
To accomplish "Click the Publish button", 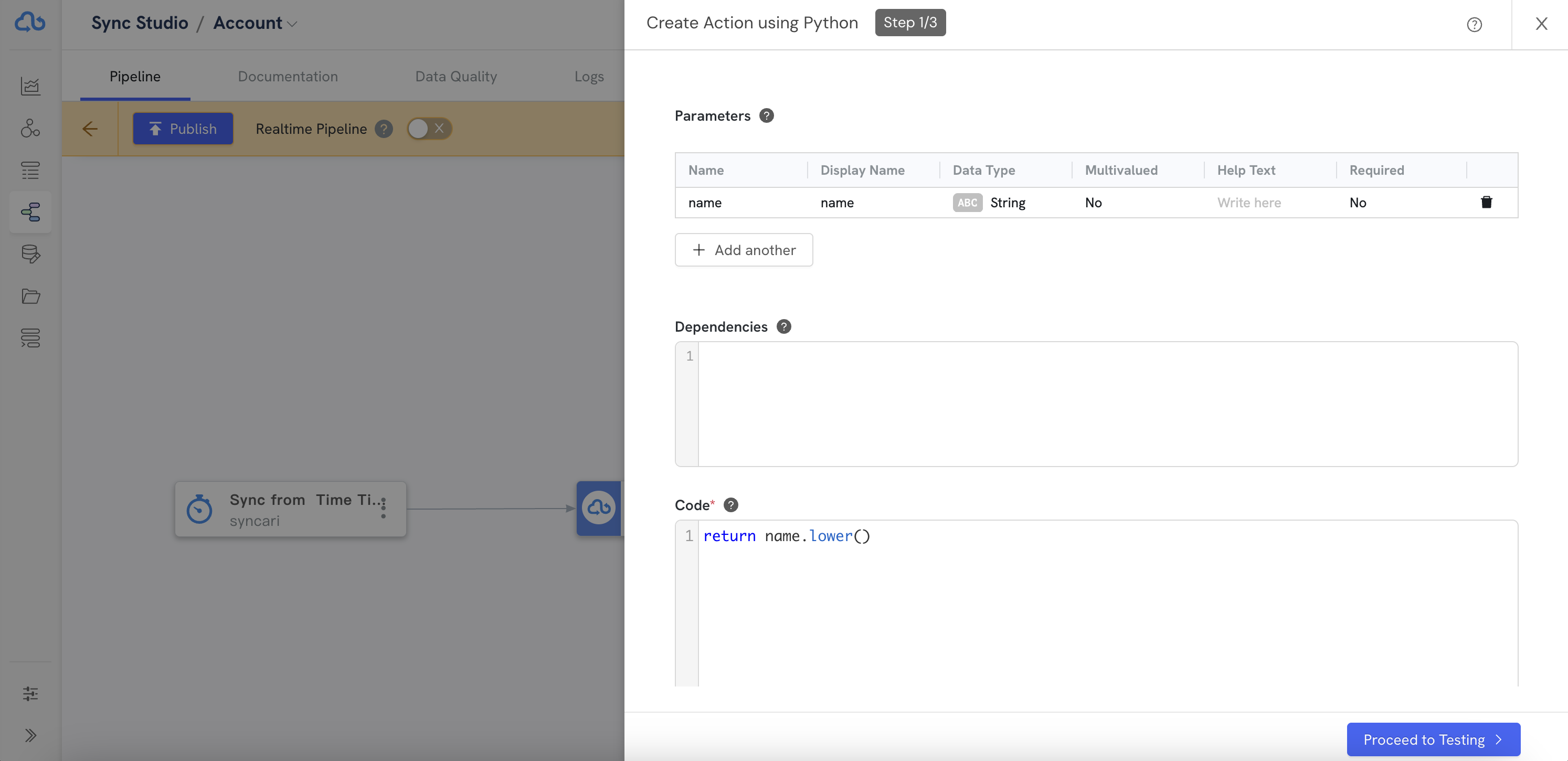I will tap(183, 129).
